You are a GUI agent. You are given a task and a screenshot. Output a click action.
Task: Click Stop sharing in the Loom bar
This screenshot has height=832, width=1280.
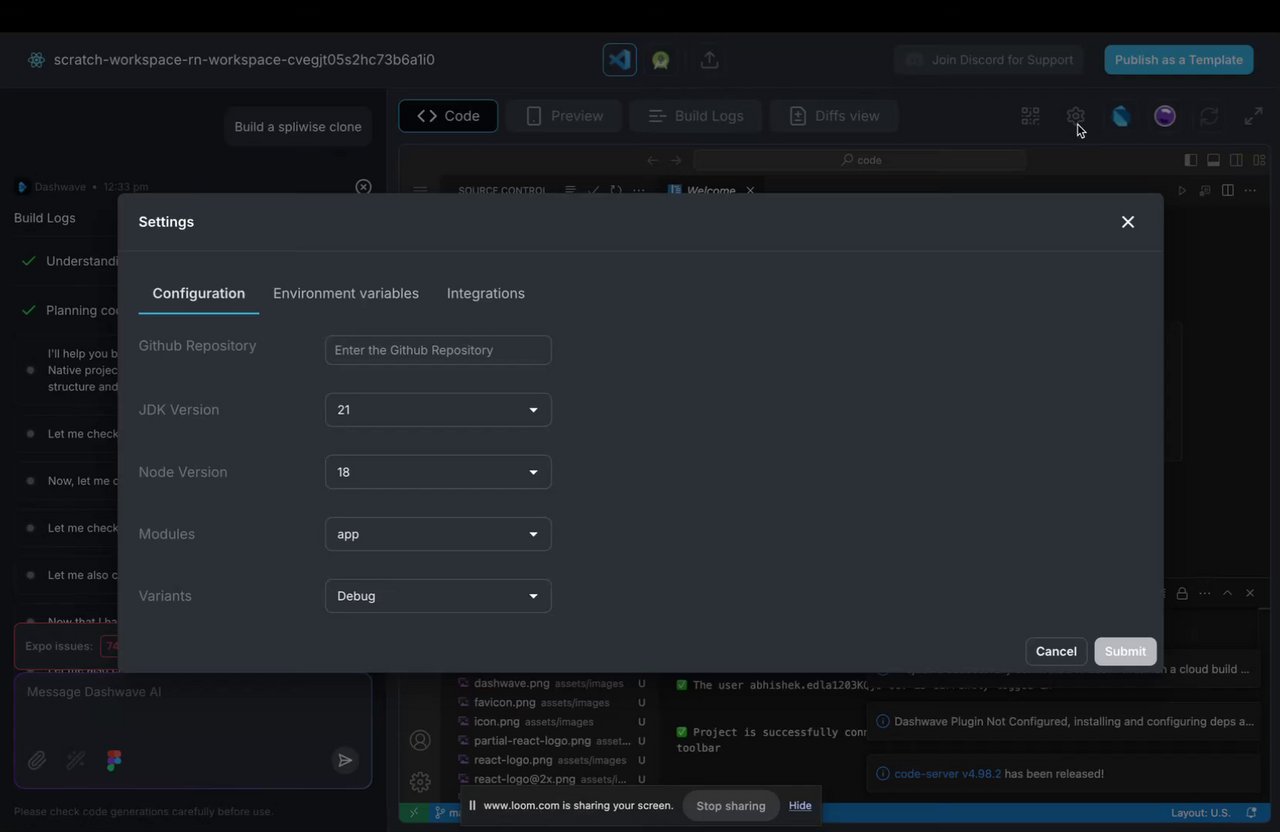(731, 806)
